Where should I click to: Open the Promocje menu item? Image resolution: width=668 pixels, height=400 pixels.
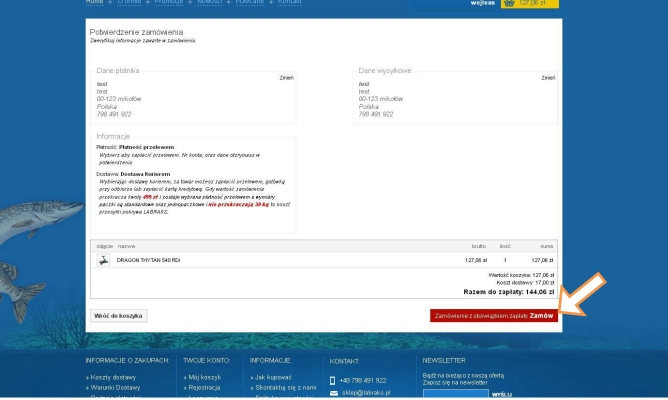[x=169, y=2]
